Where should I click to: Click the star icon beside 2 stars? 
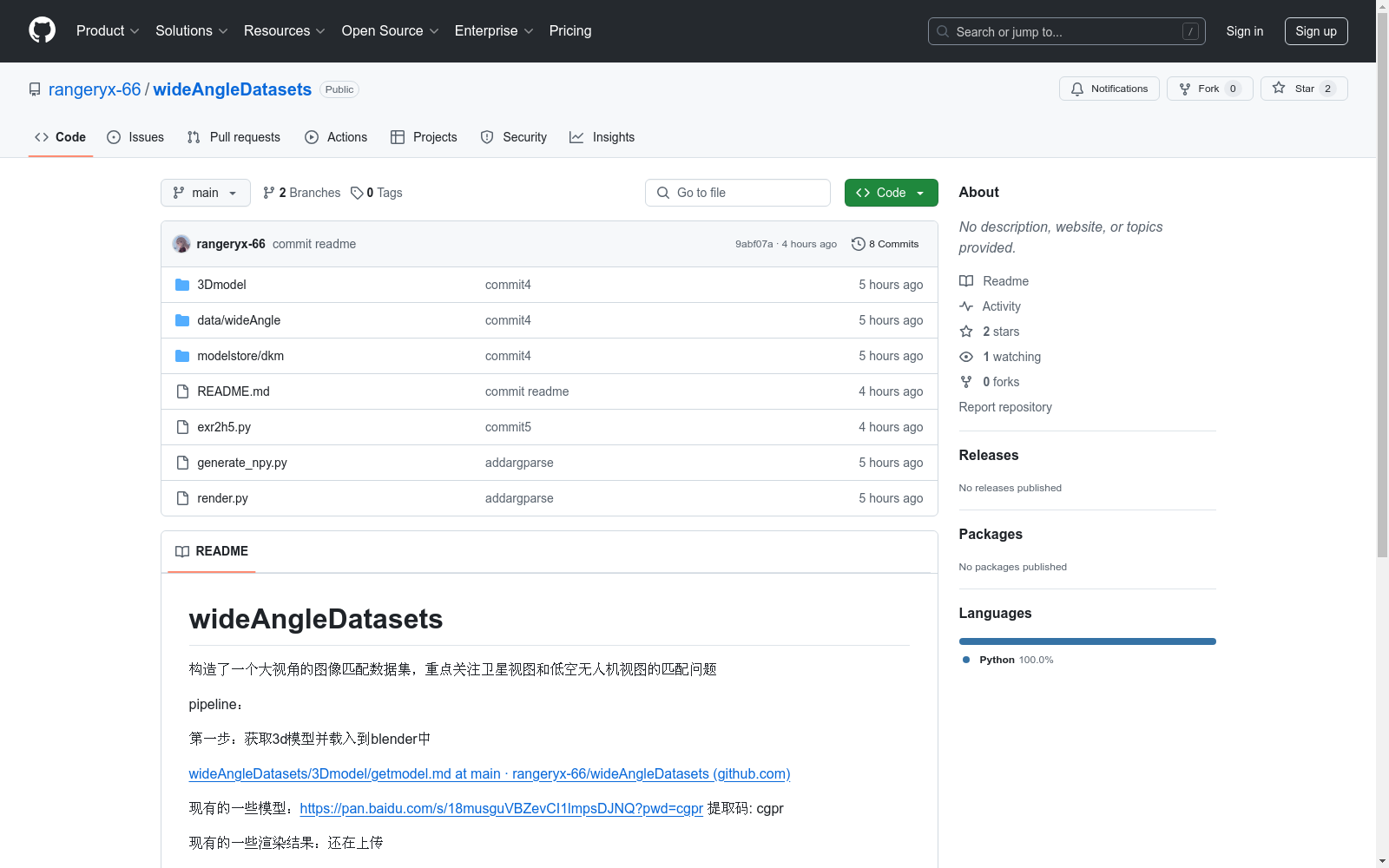pos(966,332)
